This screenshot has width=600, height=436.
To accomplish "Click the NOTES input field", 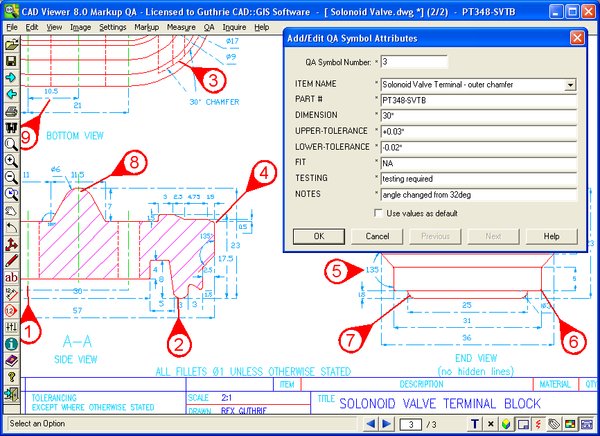I will coord(477,194).
